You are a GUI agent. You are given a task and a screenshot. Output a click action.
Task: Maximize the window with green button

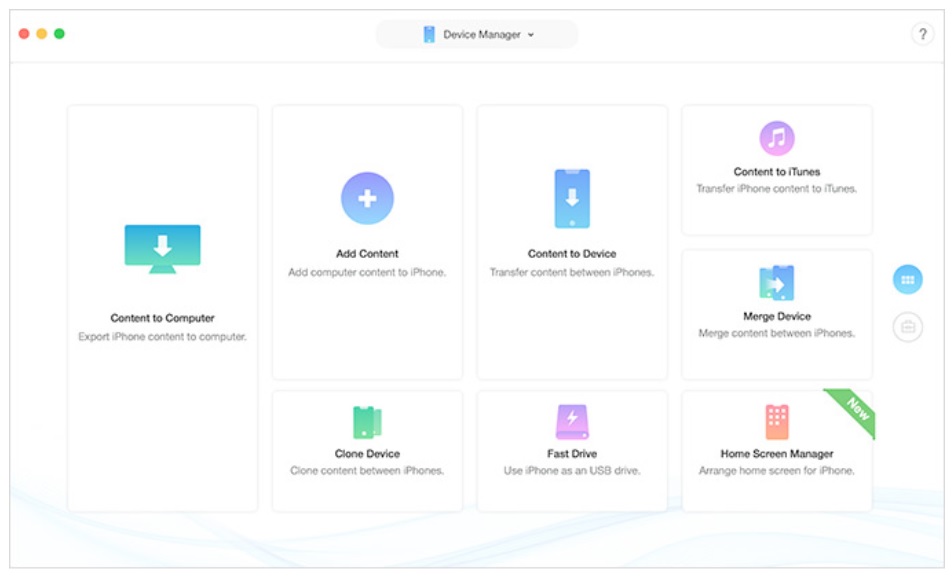coord(60,33)
